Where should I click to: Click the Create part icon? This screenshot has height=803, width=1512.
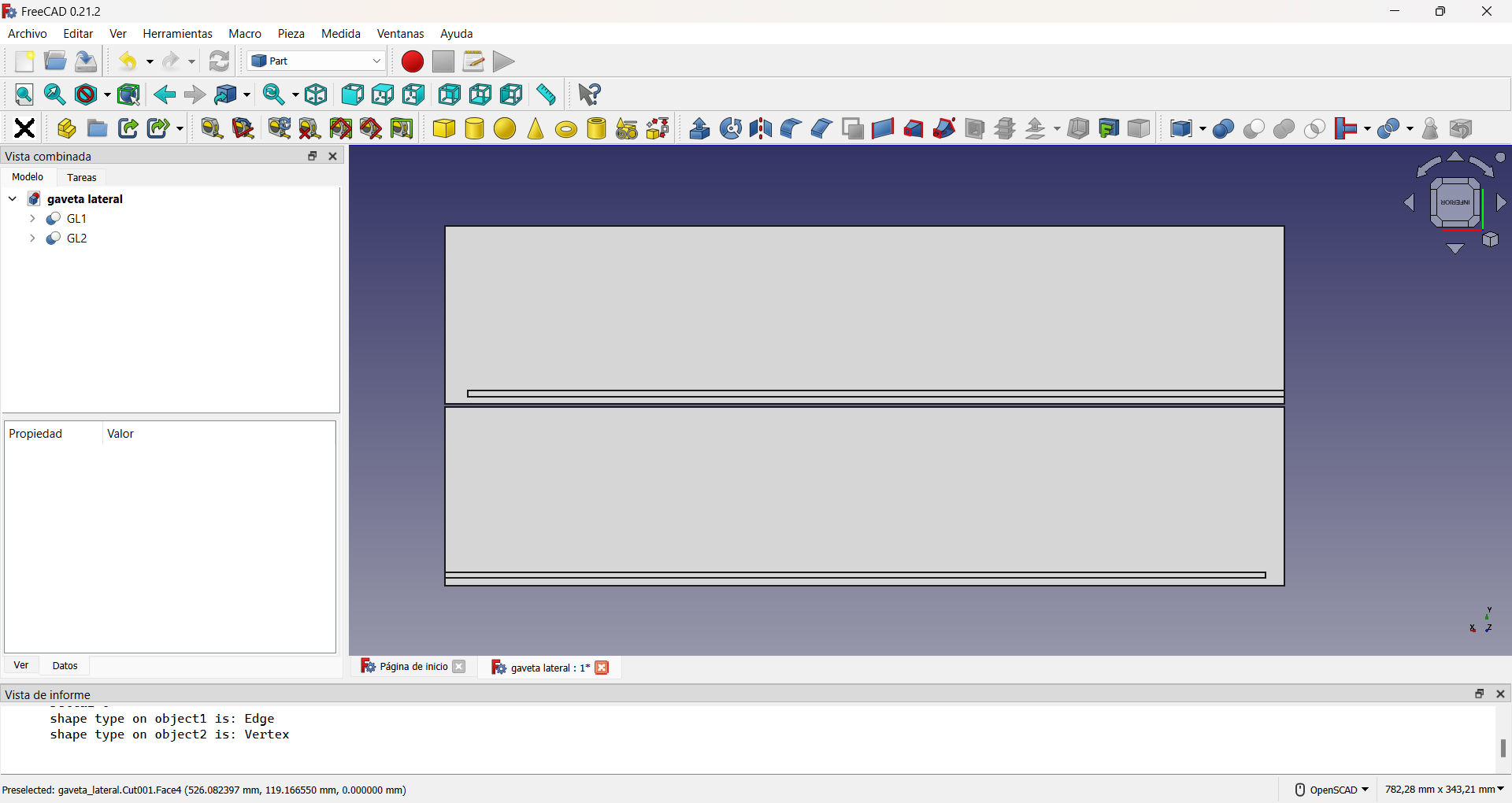coord(67,128)
